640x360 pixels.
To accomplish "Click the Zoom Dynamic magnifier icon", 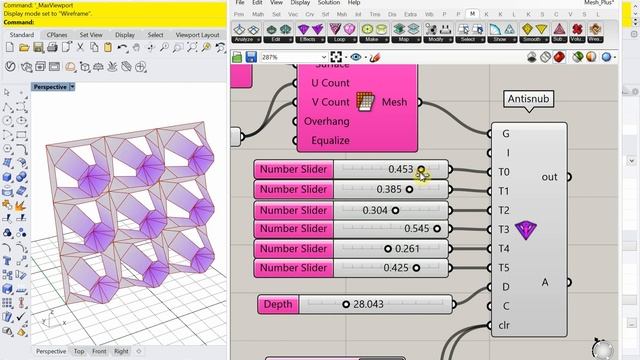I will pos(164,48).
